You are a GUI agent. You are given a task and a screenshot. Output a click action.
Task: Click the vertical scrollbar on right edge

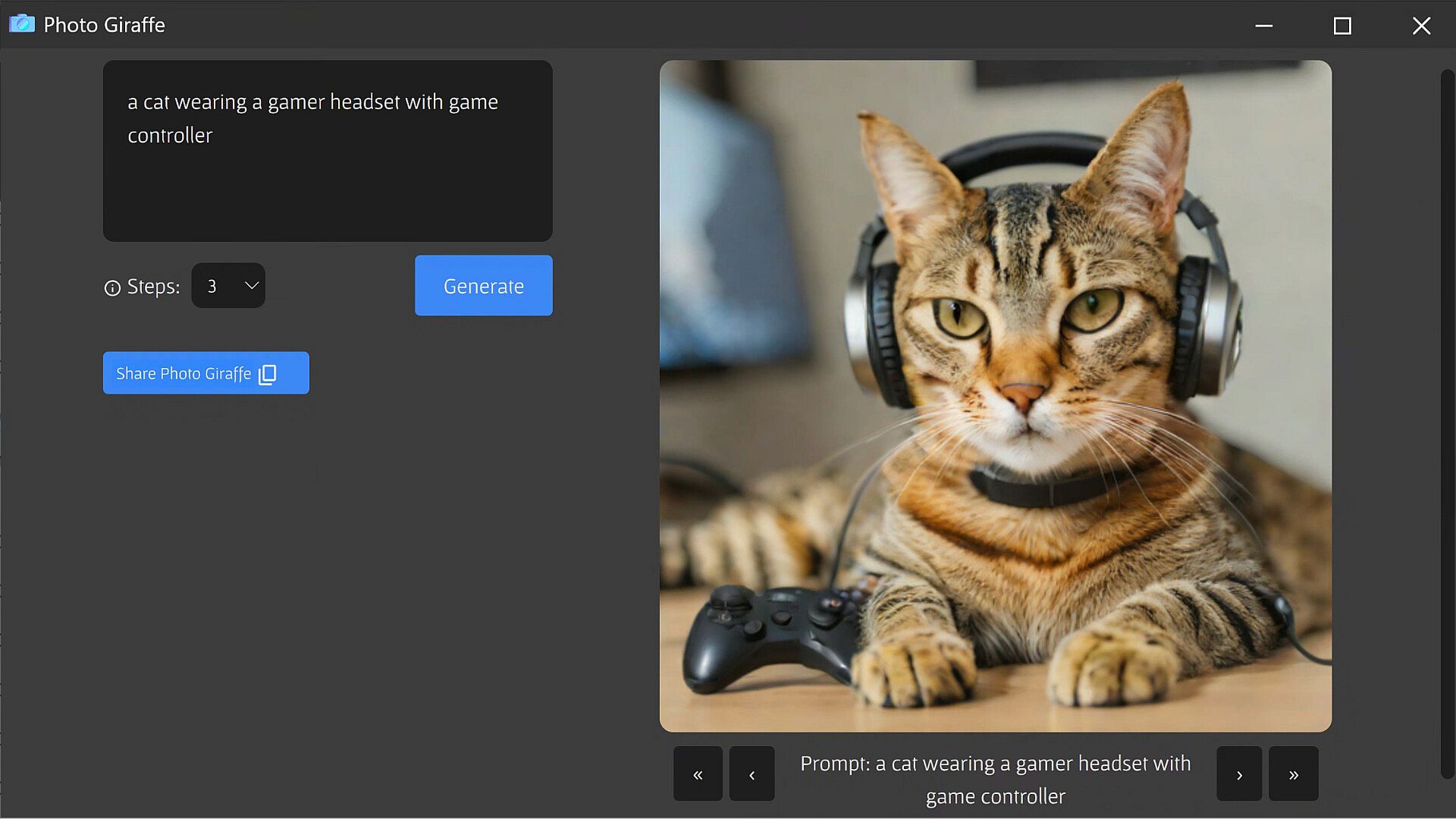coord(1447,423)
